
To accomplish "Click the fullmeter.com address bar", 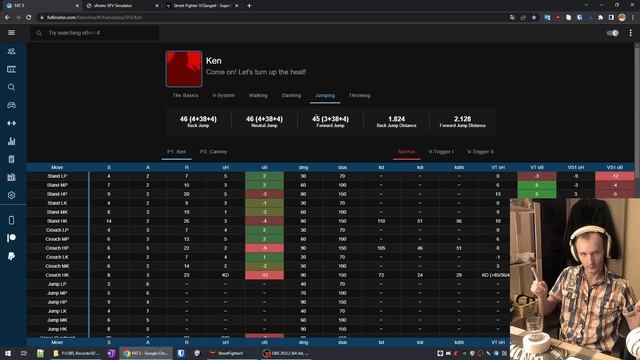I will pos(269,18).
